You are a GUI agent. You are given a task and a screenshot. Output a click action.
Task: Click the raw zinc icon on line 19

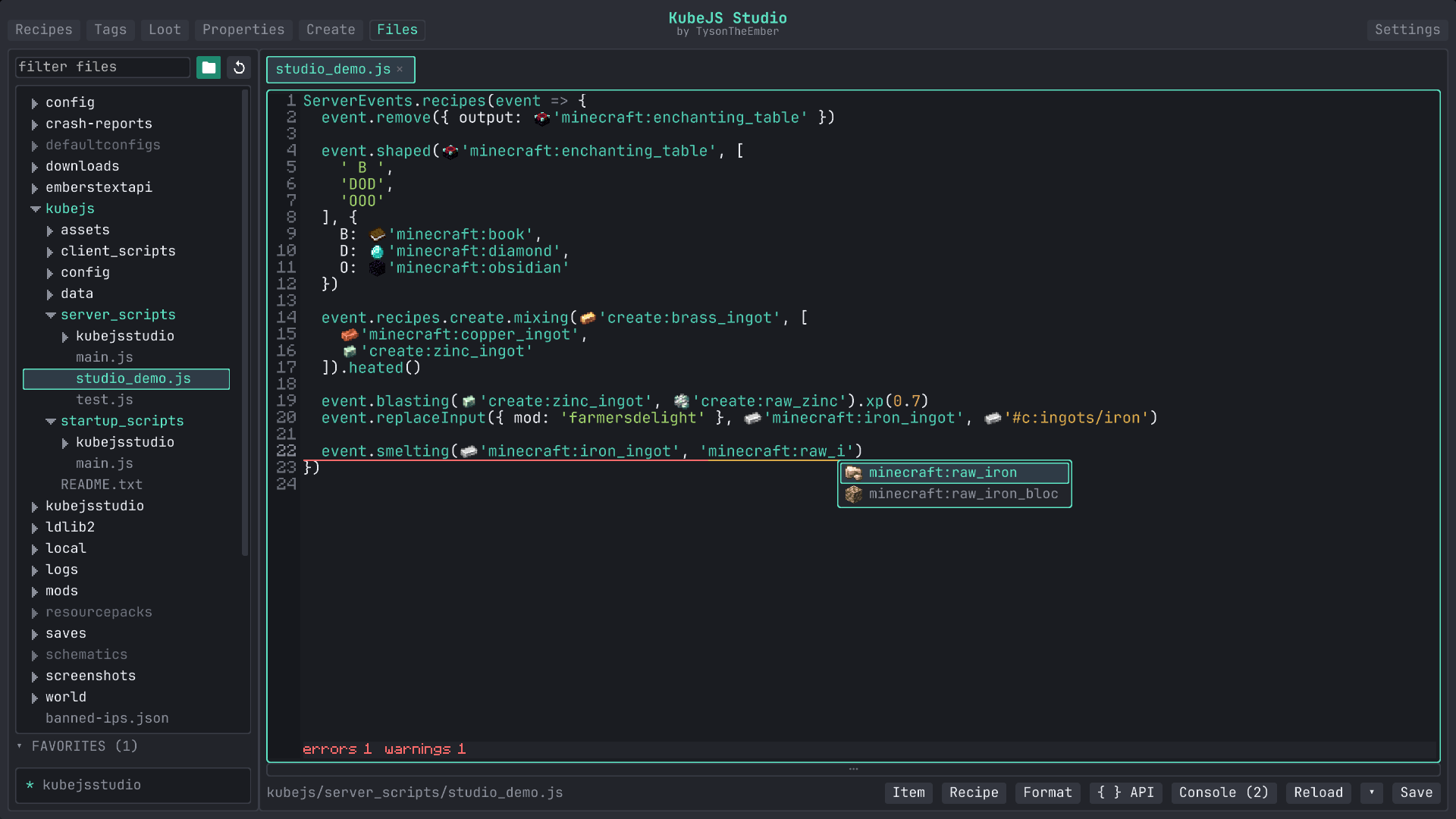681,402
